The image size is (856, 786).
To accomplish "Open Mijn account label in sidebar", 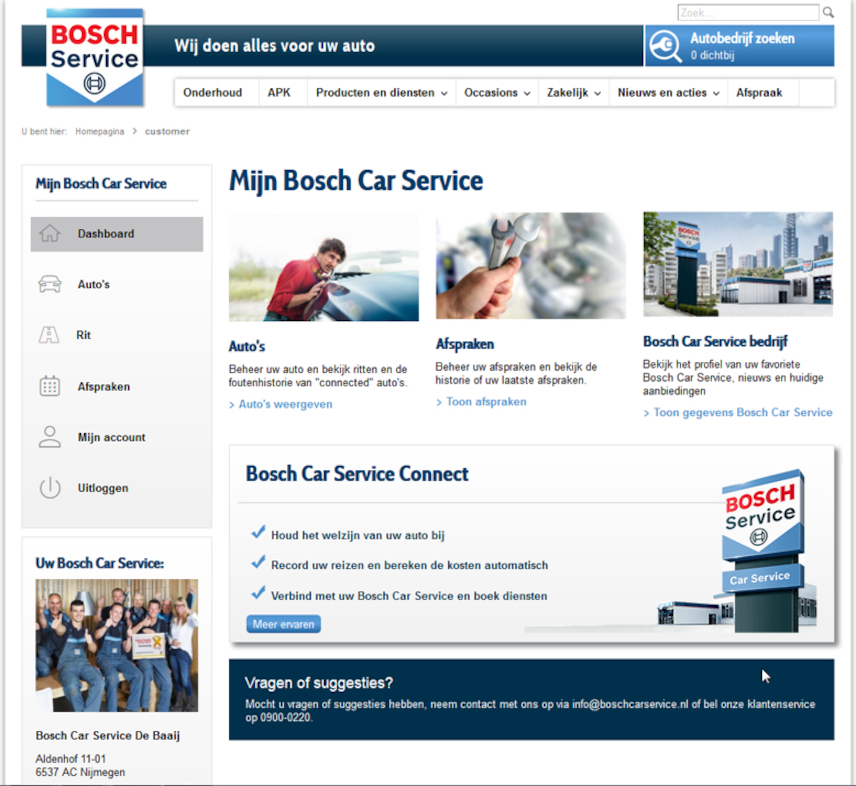I will [x=111, y=437].
